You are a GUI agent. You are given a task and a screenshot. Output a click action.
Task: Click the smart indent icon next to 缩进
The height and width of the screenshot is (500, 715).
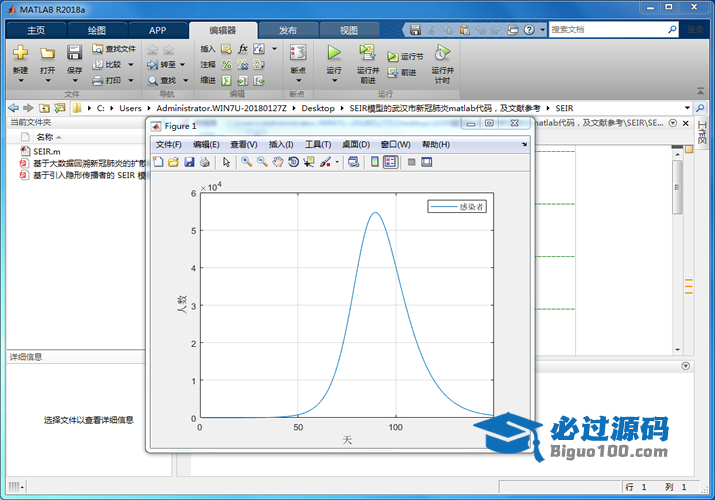[x=227, y=81]
